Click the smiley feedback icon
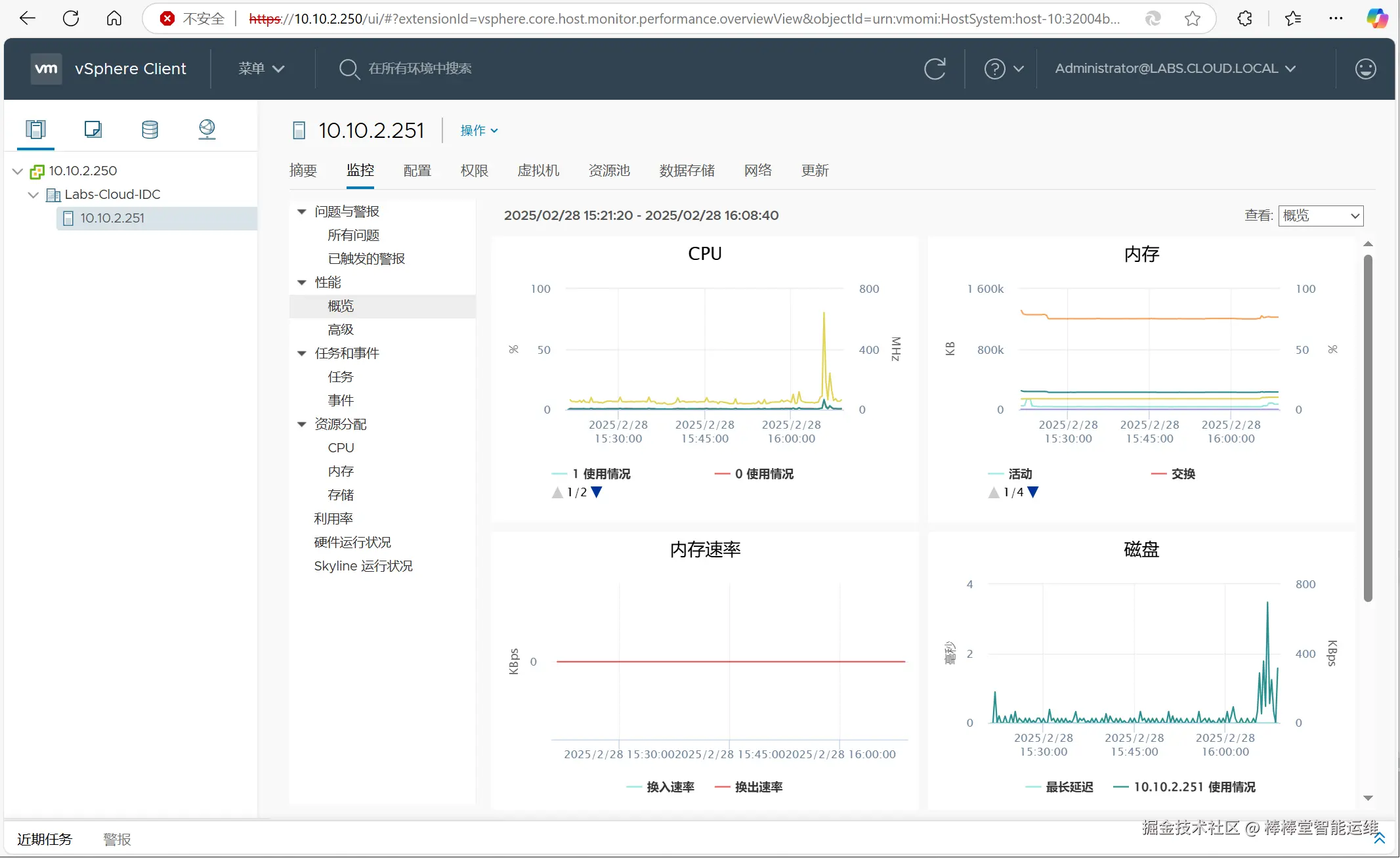Image resolution: width=1400 pixels, height=858 pixels. coord(1365,69)
